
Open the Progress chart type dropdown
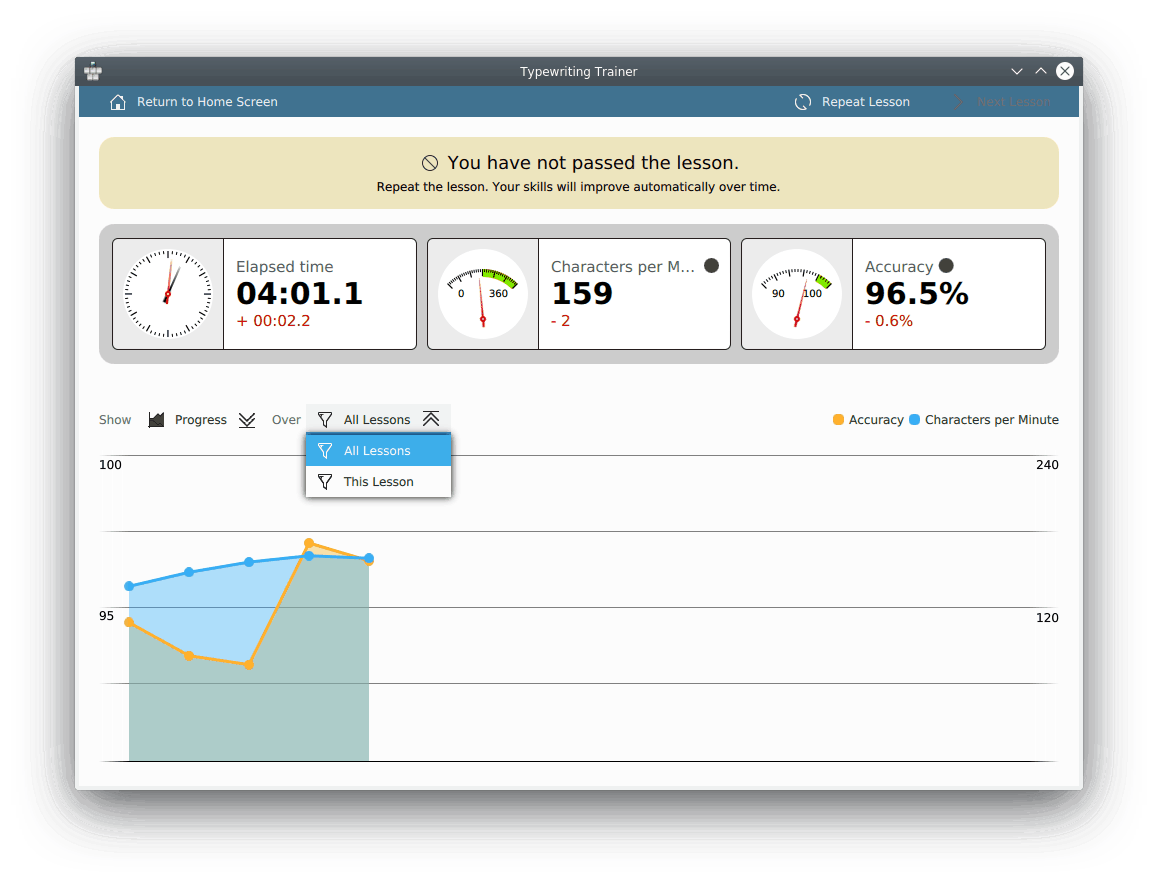(202, 419)
